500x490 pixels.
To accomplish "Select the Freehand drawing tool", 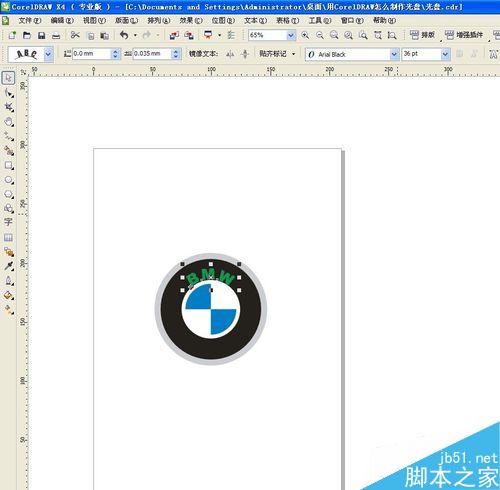I will 9,136.
